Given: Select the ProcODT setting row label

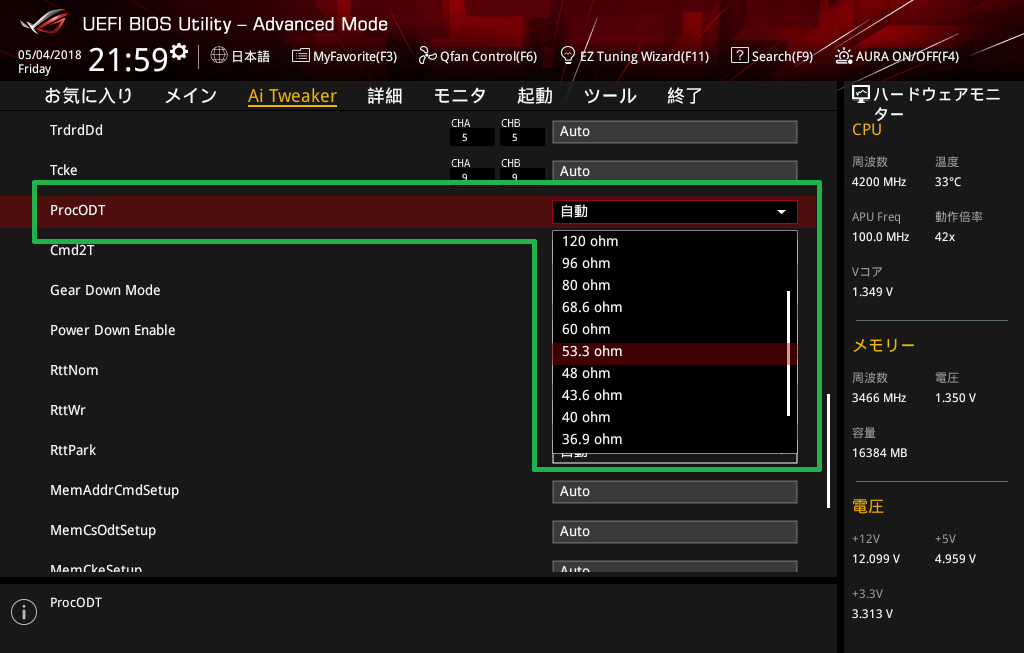Looking at the screenshot, I should tap(78, 210).
